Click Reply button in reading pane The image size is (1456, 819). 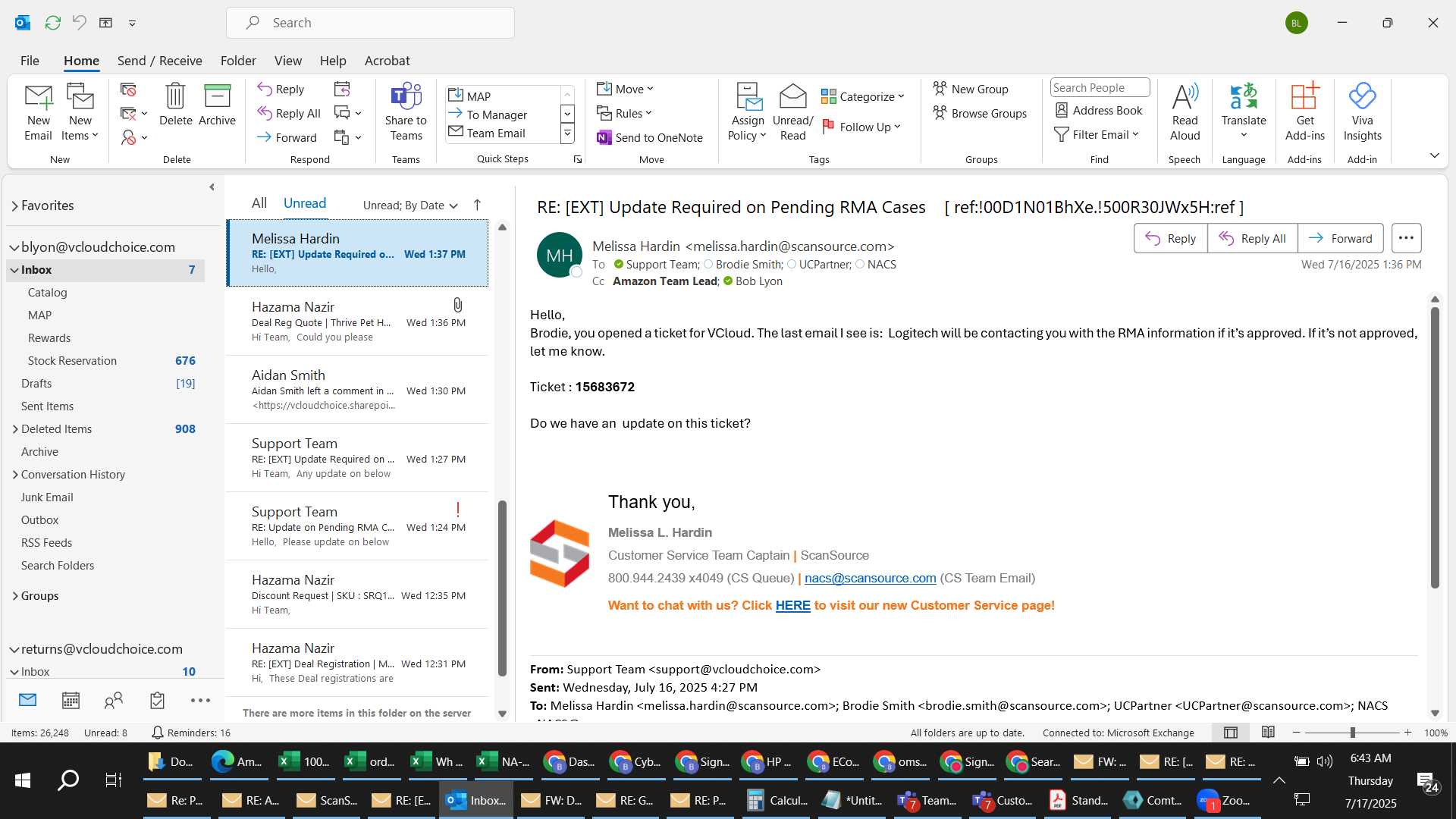coord(1170,238)
